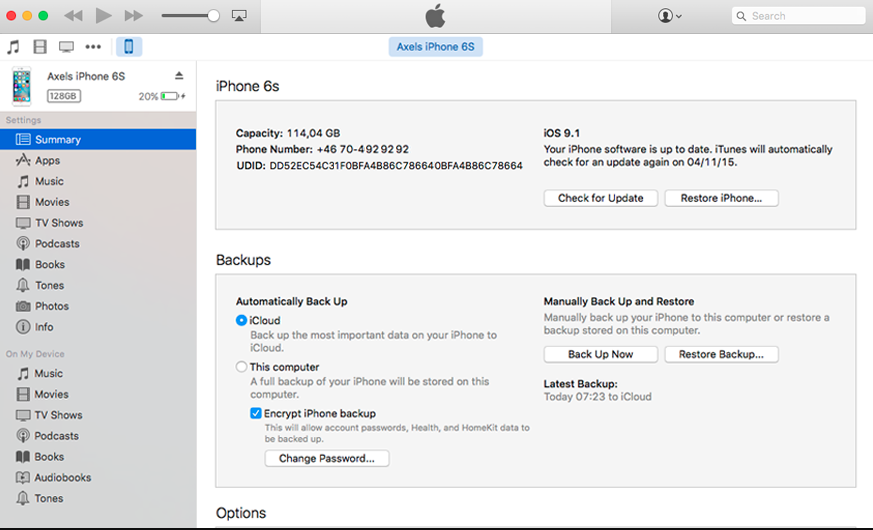Click the Search field
This screenshot has height=530, width=873.
[798, 16]
